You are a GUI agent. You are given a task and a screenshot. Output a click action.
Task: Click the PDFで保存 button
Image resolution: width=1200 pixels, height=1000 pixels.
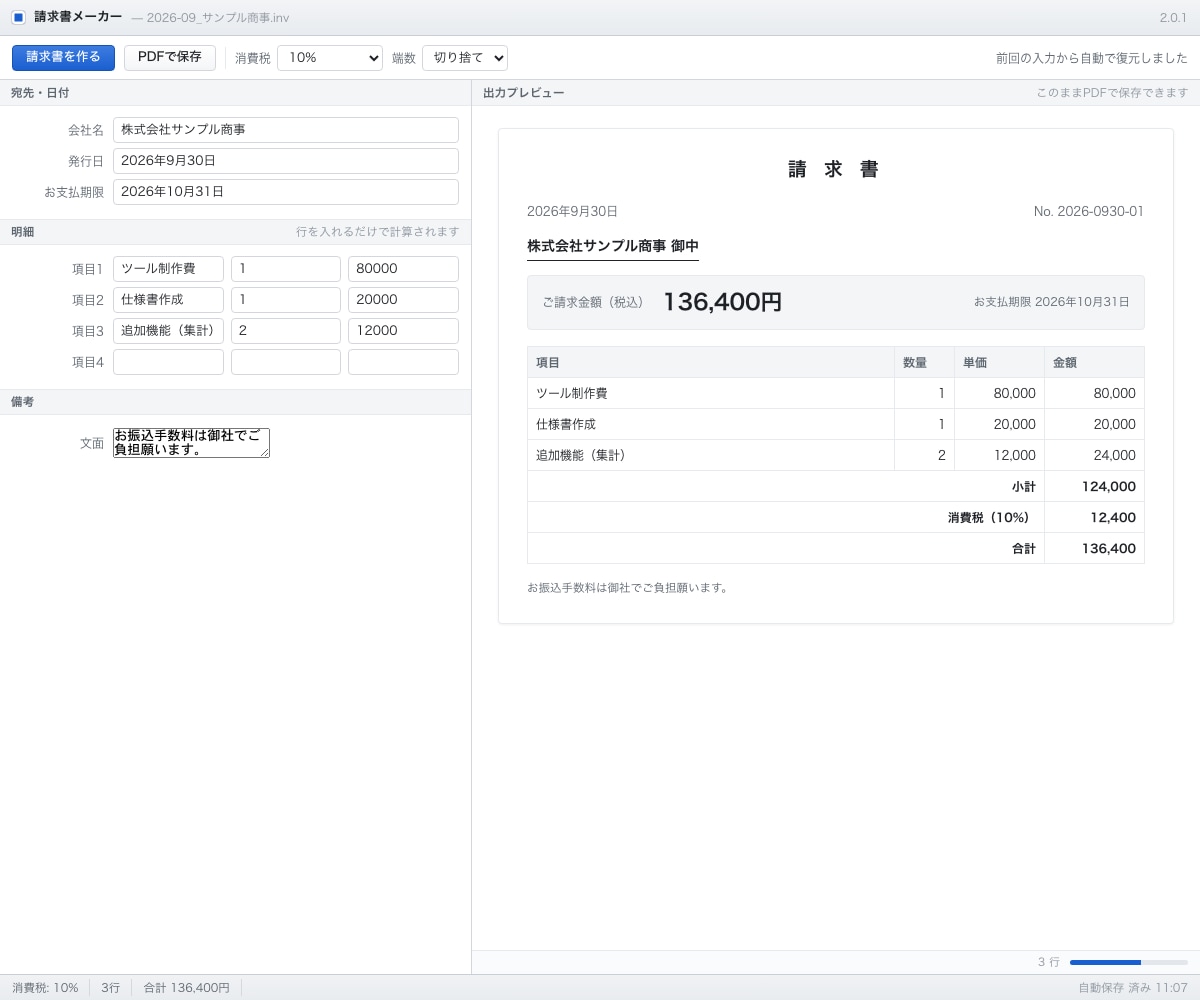tap(170, 57)
